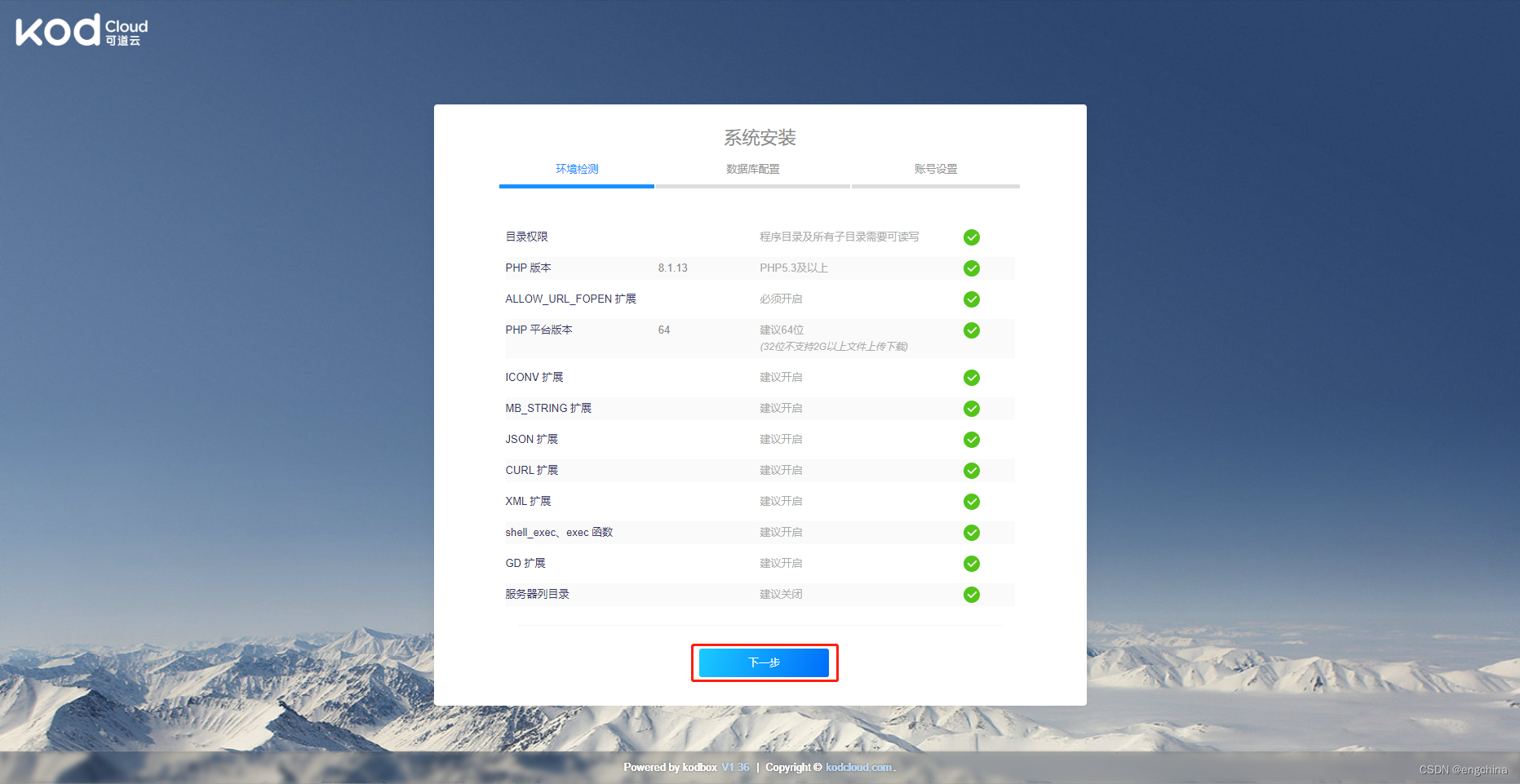Click the green check beside XML 扩展

point(971,502)
